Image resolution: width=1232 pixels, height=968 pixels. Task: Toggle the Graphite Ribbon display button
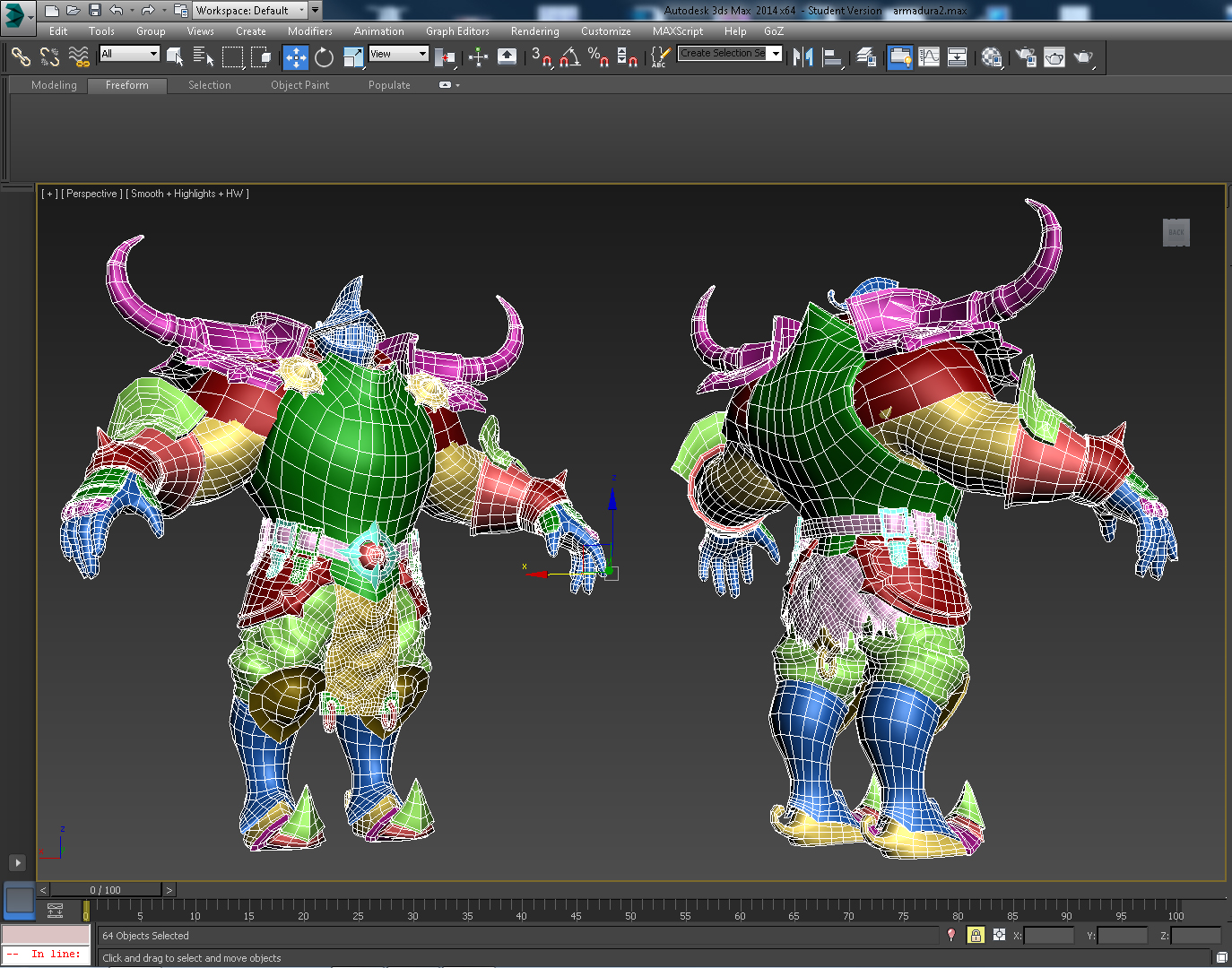[x=900, y=57]
